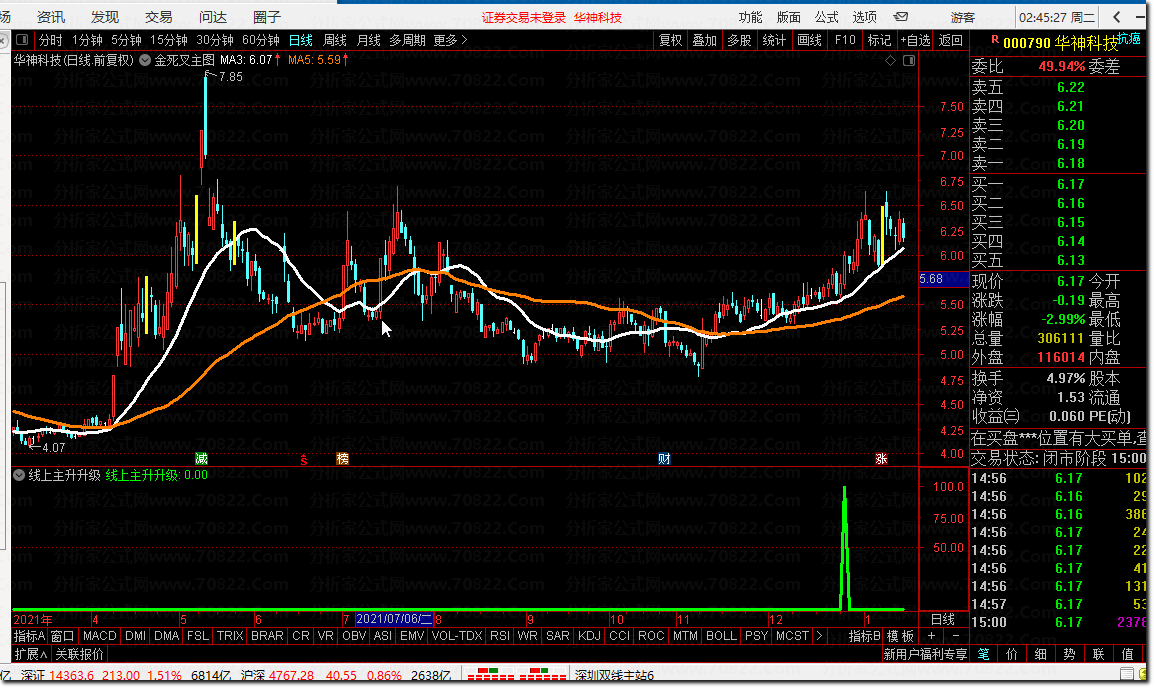This screenshot has width=1155, height=688.
Task: Select the 30分钟 period
Action: point(214,40)
